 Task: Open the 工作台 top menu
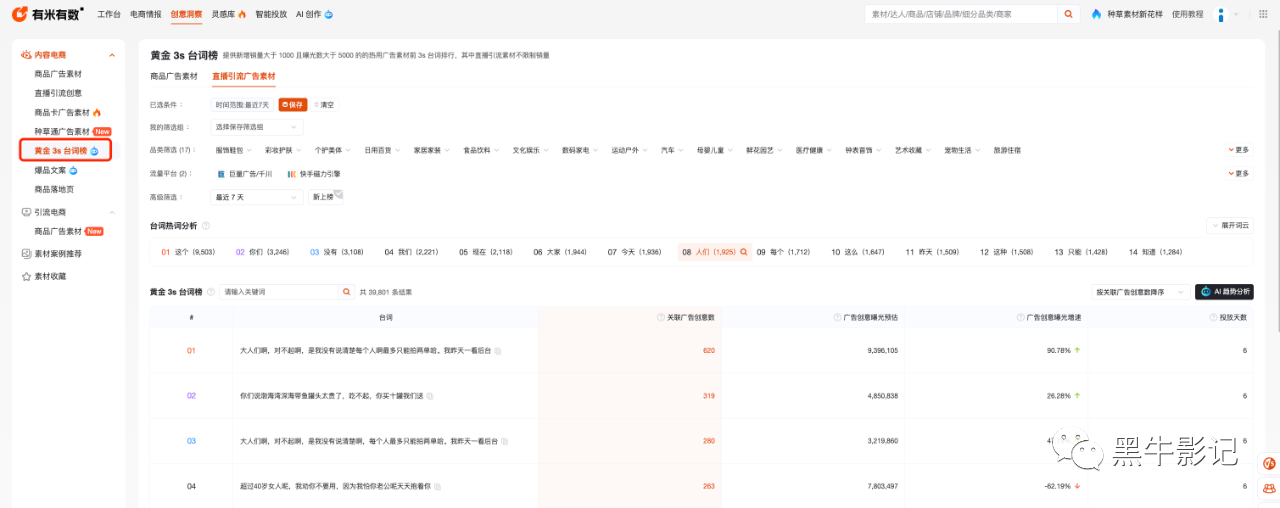coord(109,14)
